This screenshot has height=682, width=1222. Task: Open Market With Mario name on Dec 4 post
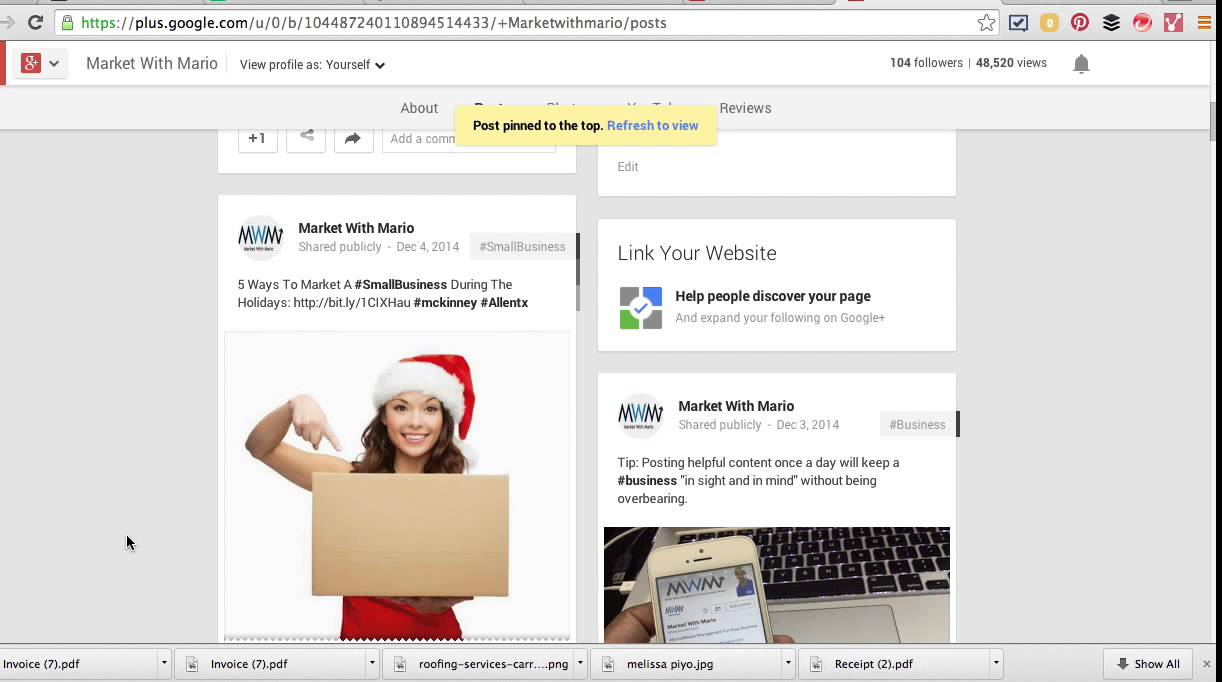[x=356, y=228]
